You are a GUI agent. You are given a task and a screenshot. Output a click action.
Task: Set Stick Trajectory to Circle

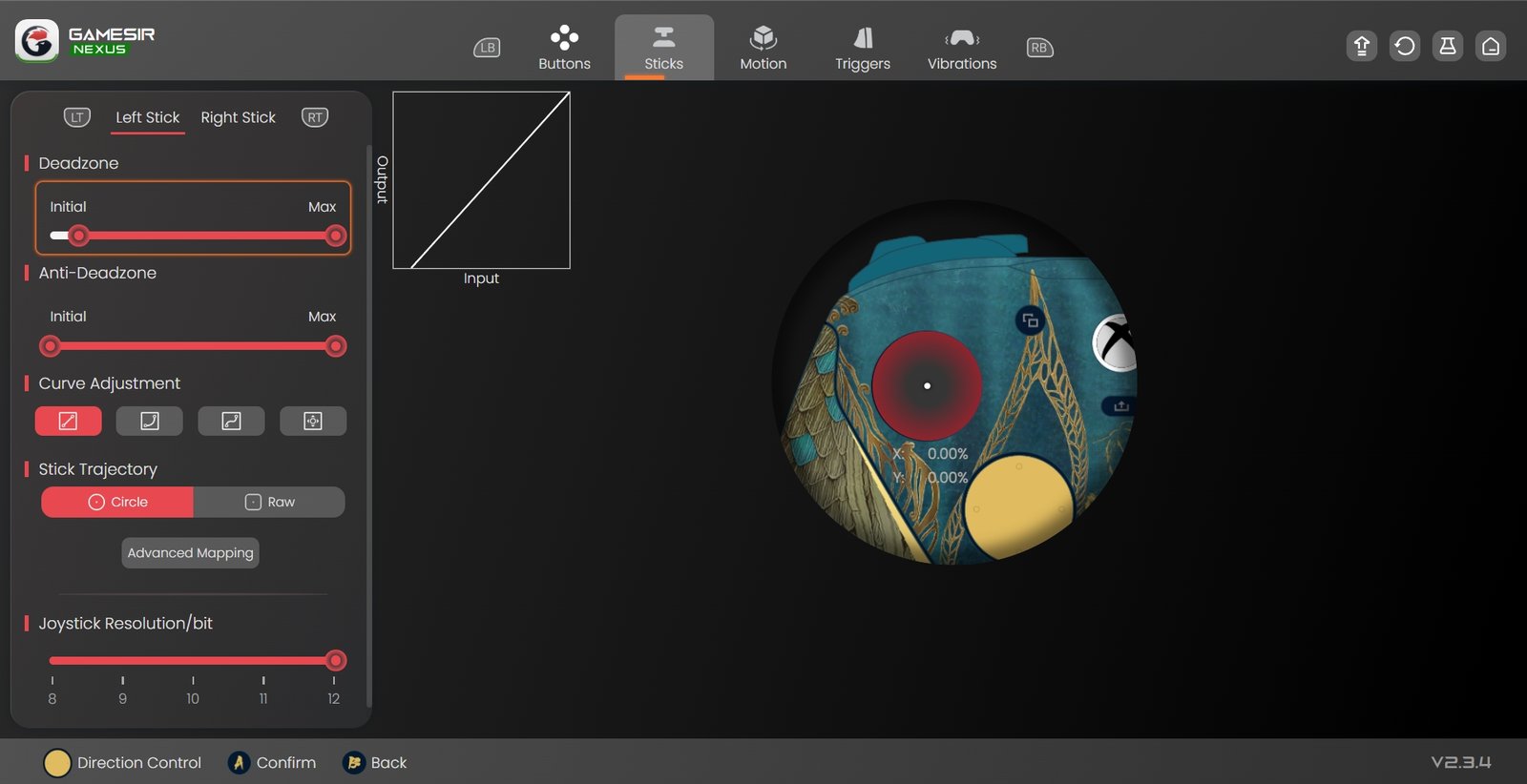coord(117,502)
